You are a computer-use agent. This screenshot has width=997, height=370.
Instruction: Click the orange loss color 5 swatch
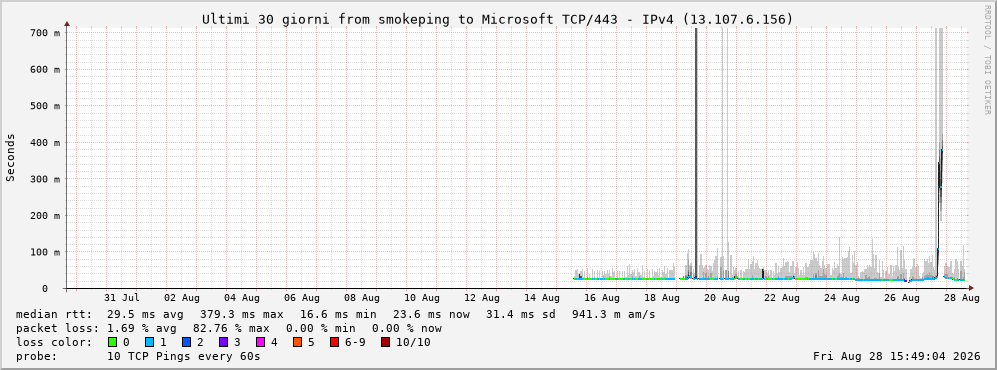pyautogui.click(x=297, y=342)
